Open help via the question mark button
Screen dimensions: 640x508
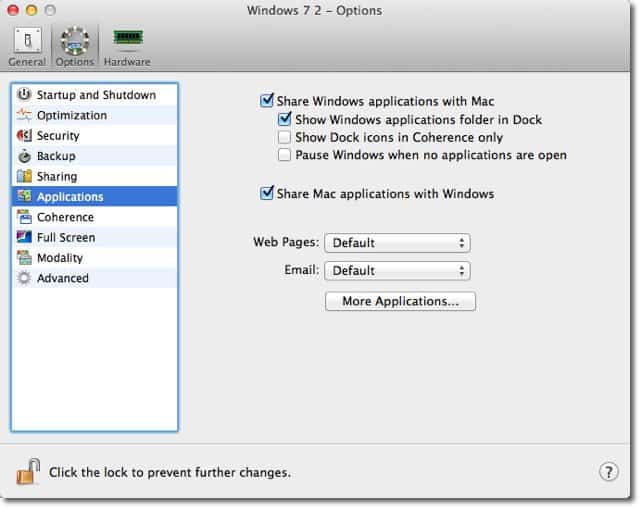click(x=608, y=472)
